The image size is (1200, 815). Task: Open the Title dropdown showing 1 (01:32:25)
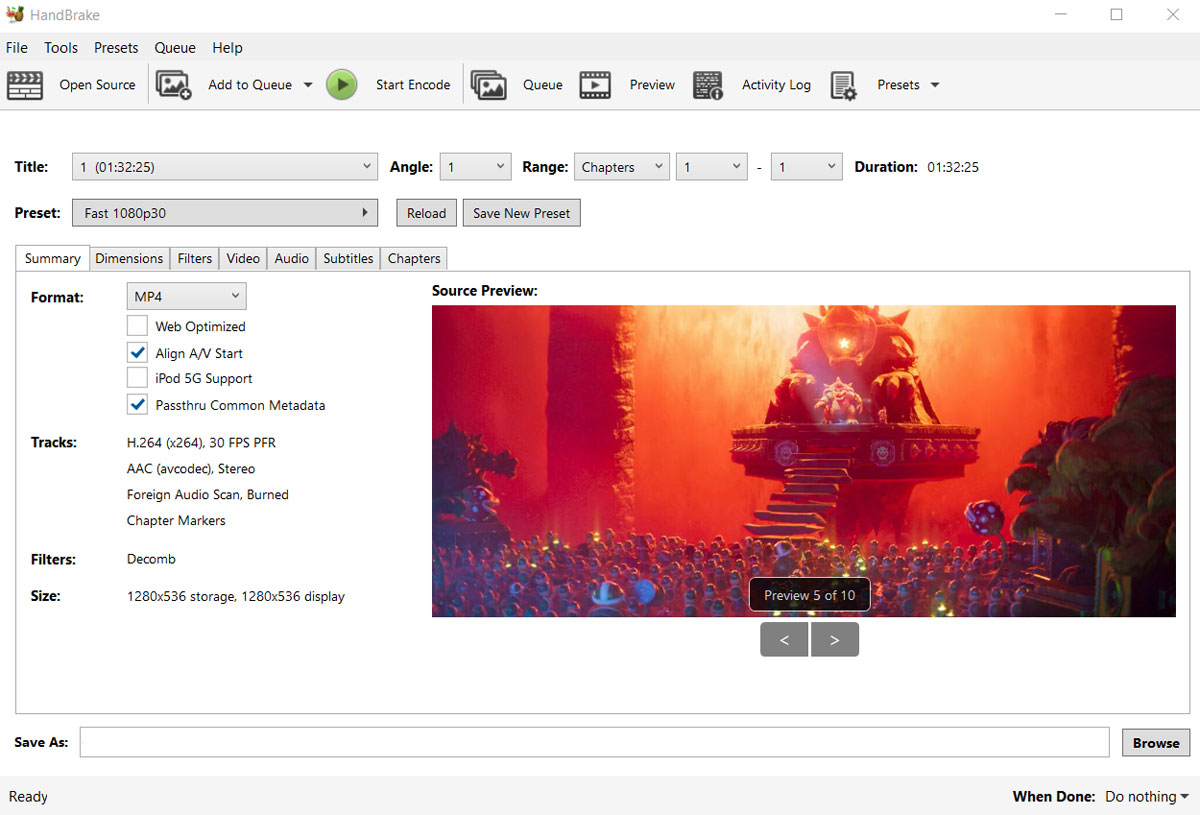pos(225,167)
